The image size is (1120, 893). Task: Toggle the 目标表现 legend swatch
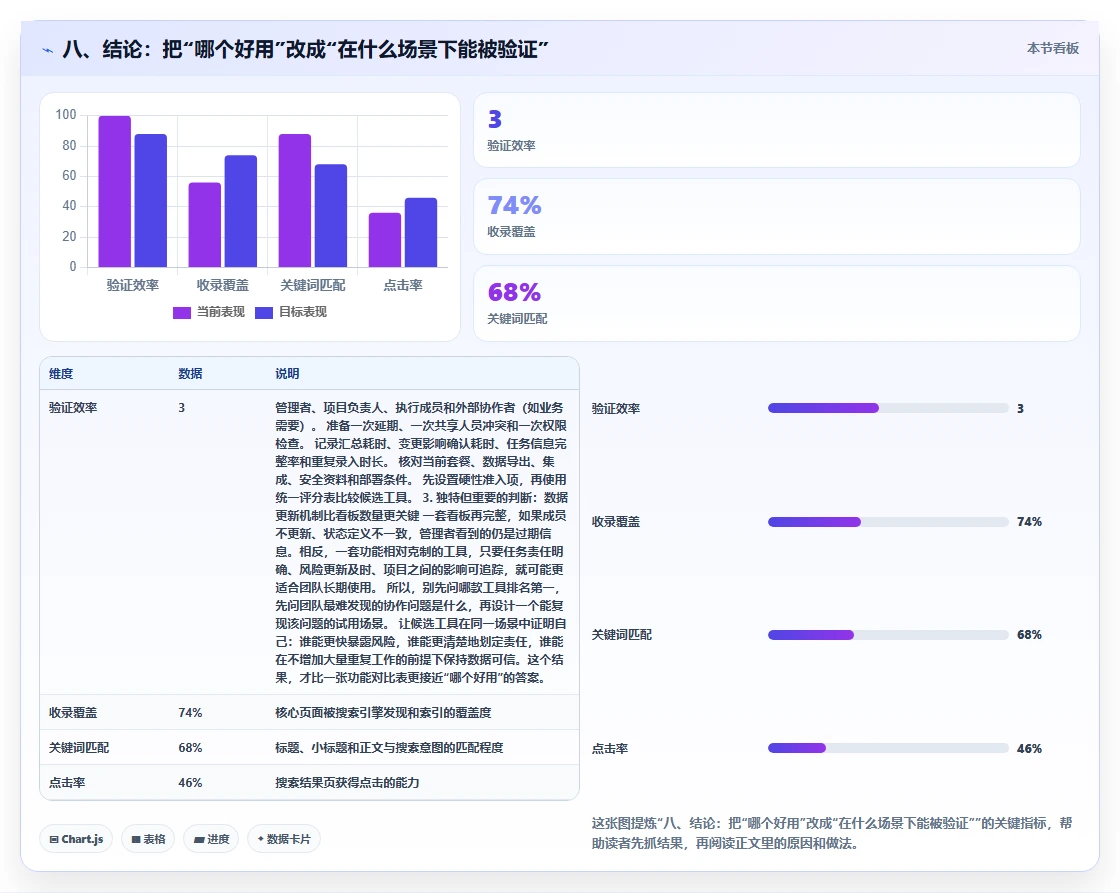[x=264, y=312]
